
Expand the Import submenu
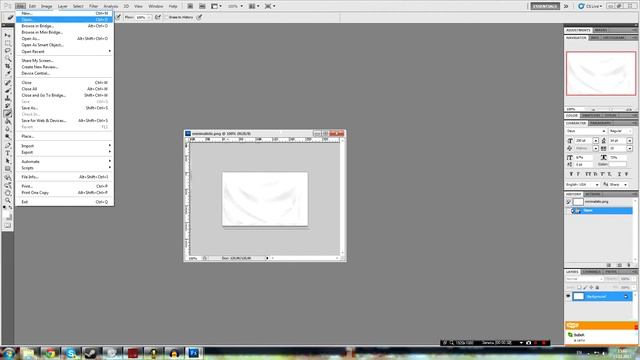point(65,146)
